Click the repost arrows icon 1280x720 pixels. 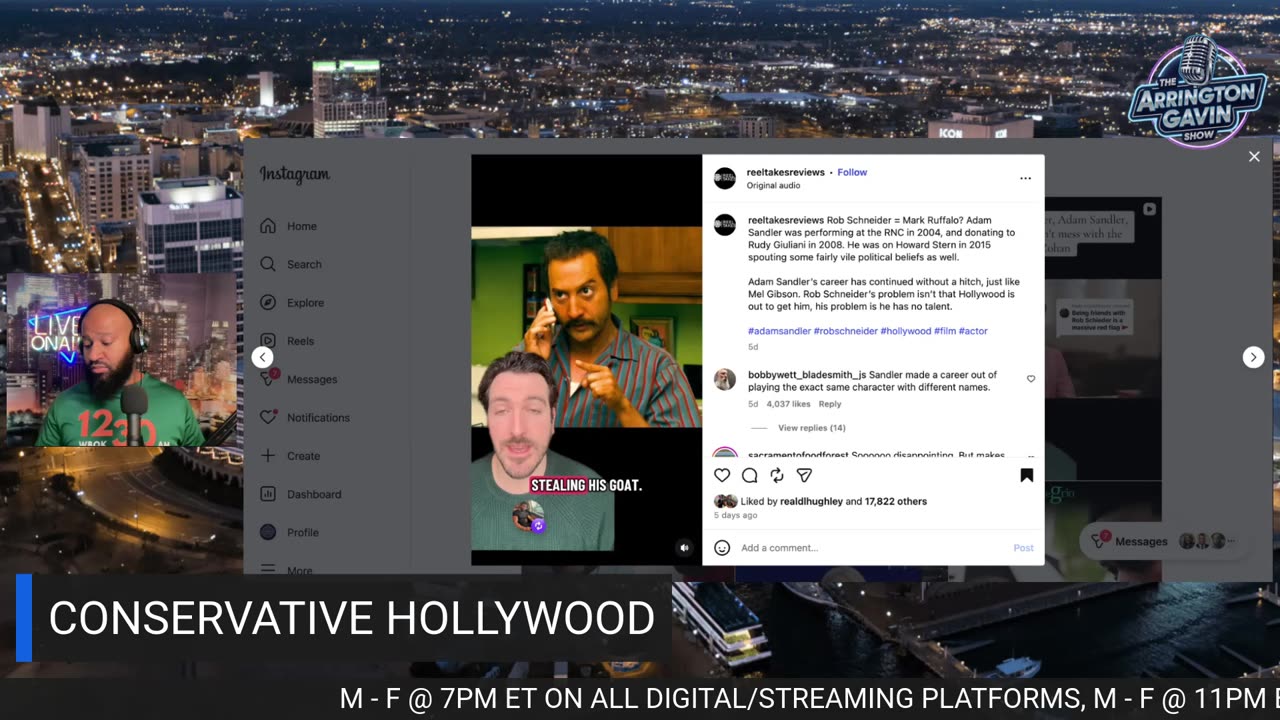point(777,475)
